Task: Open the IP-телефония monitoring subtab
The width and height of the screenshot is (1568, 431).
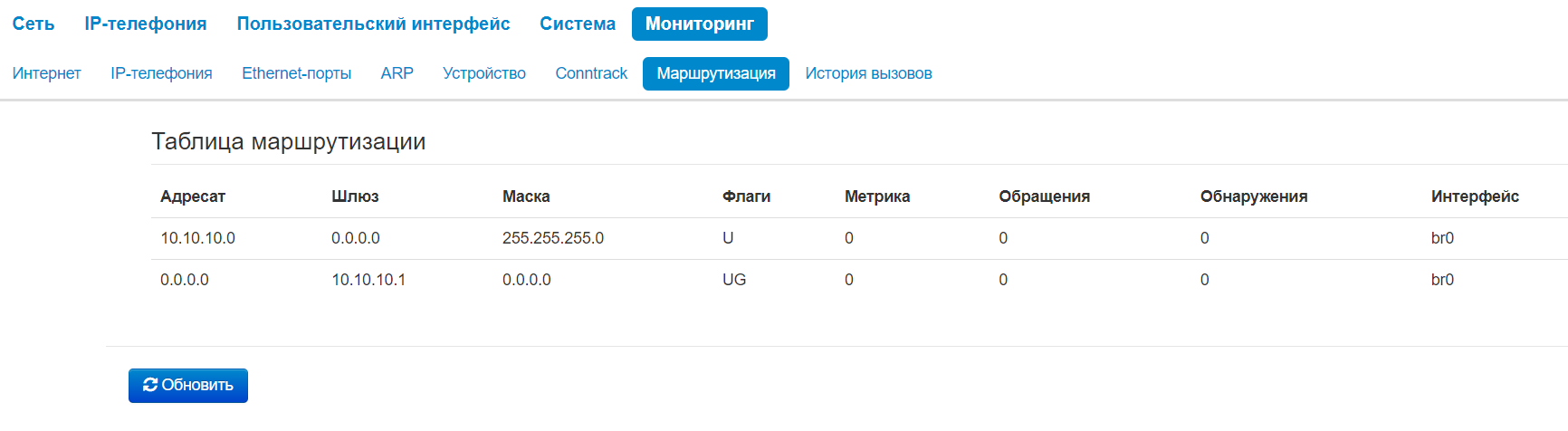Action: [x=161, y=73]
